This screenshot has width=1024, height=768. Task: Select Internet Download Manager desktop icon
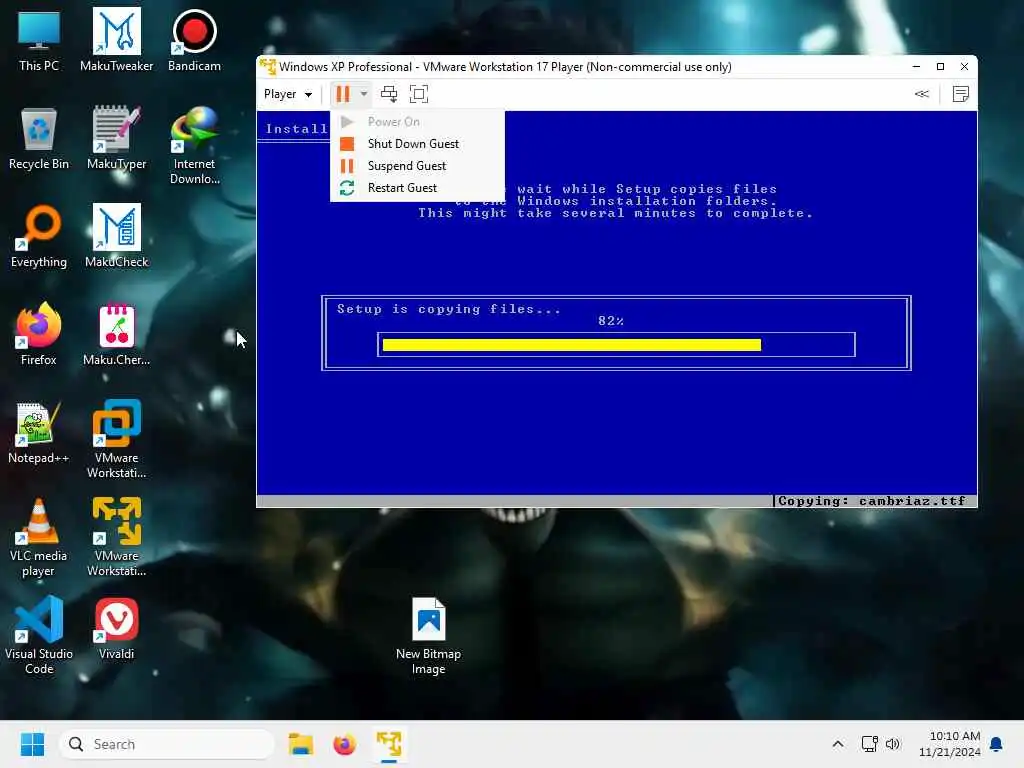click(194, 146)
